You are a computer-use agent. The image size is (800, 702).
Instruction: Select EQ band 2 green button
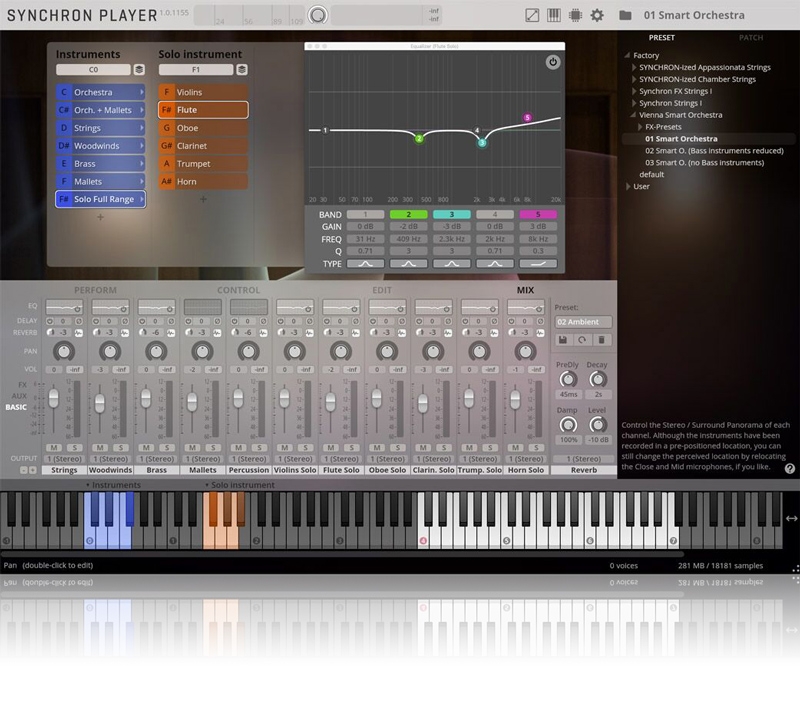click(409, 214)
